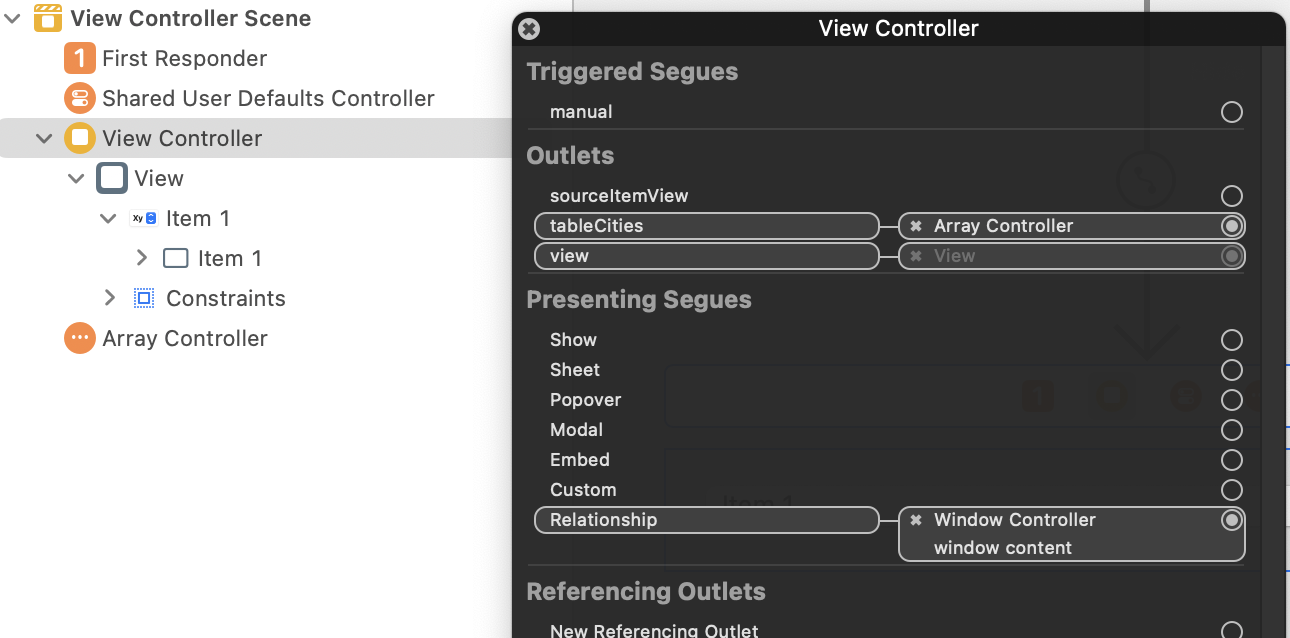Select the Item 1 tab view row

[197, 218]
